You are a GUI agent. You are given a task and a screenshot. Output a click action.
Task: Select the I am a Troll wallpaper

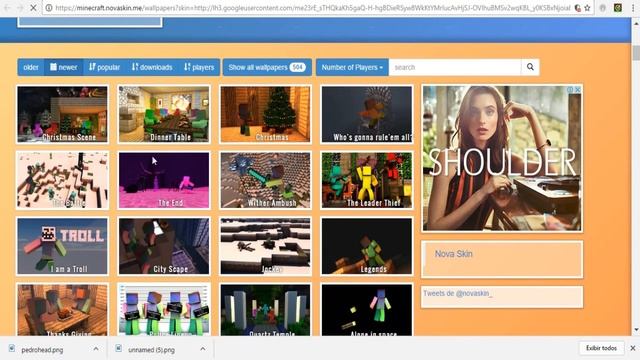click(x=62, y=246)
